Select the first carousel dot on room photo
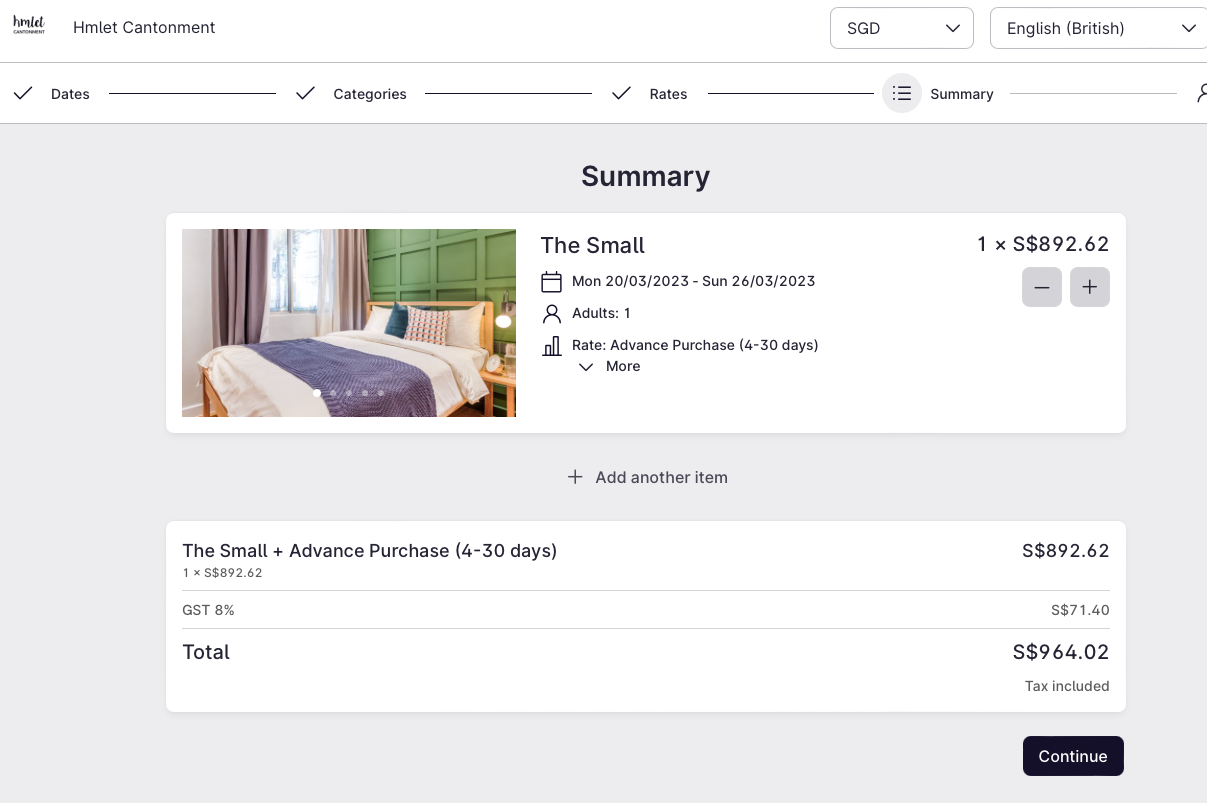The width and height of the screenshot is (1207, 803). [317, 393]
